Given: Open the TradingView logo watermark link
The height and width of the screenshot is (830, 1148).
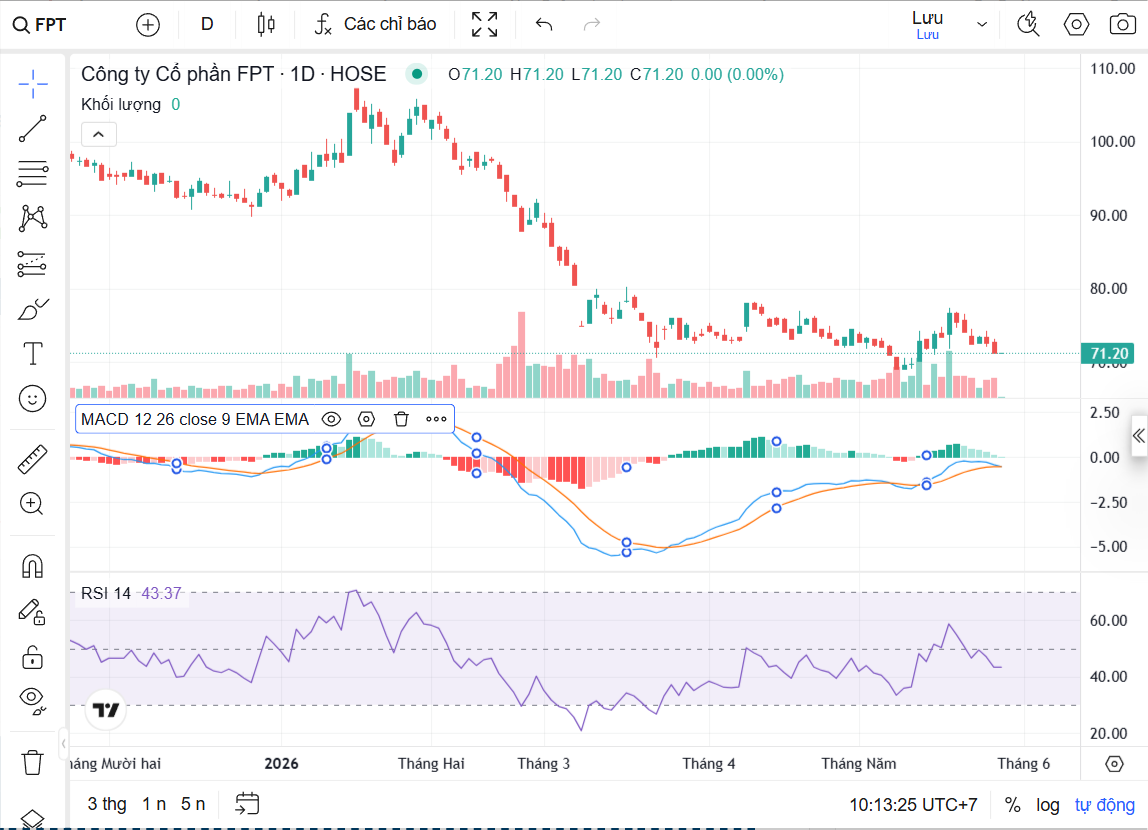Looking at the screenshot, I should pos(106,710).
